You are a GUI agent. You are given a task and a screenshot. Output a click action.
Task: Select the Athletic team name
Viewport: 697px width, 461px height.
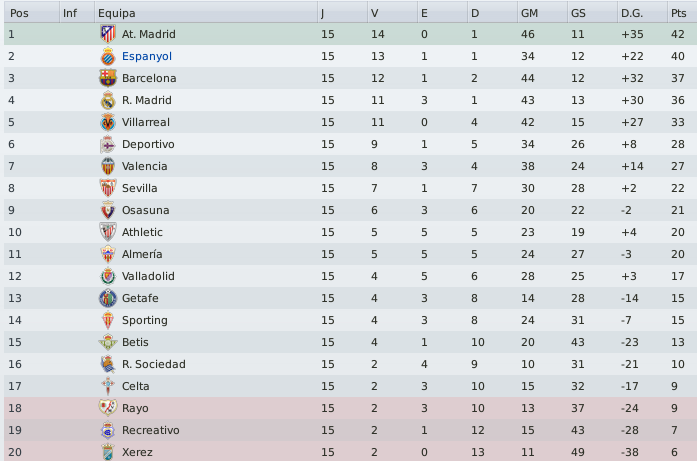142,232
